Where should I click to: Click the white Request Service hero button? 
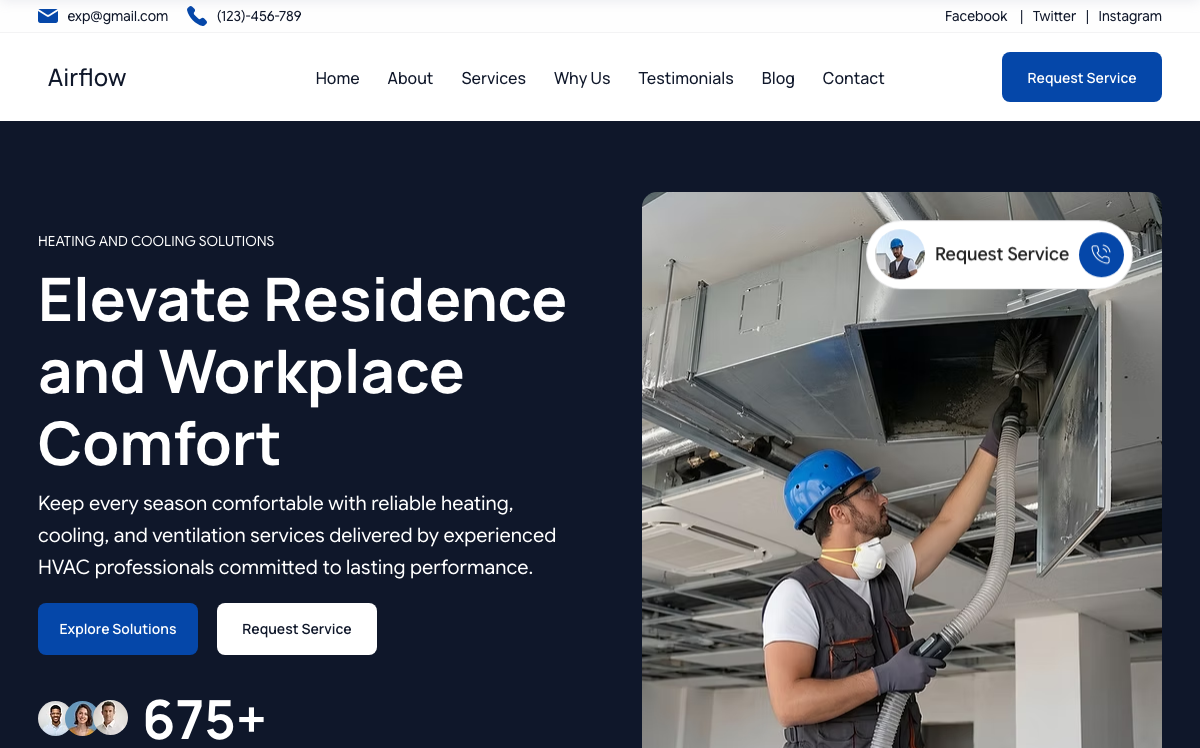point(297,629)
